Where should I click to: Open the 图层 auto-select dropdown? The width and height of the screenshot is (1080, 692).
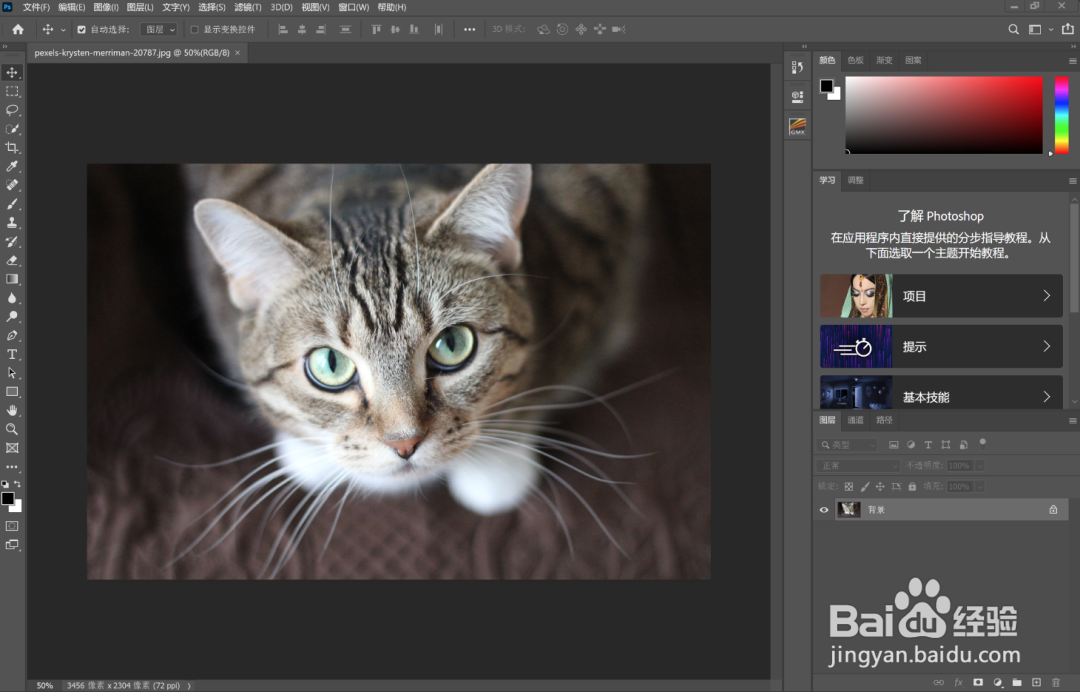point(159,30)
